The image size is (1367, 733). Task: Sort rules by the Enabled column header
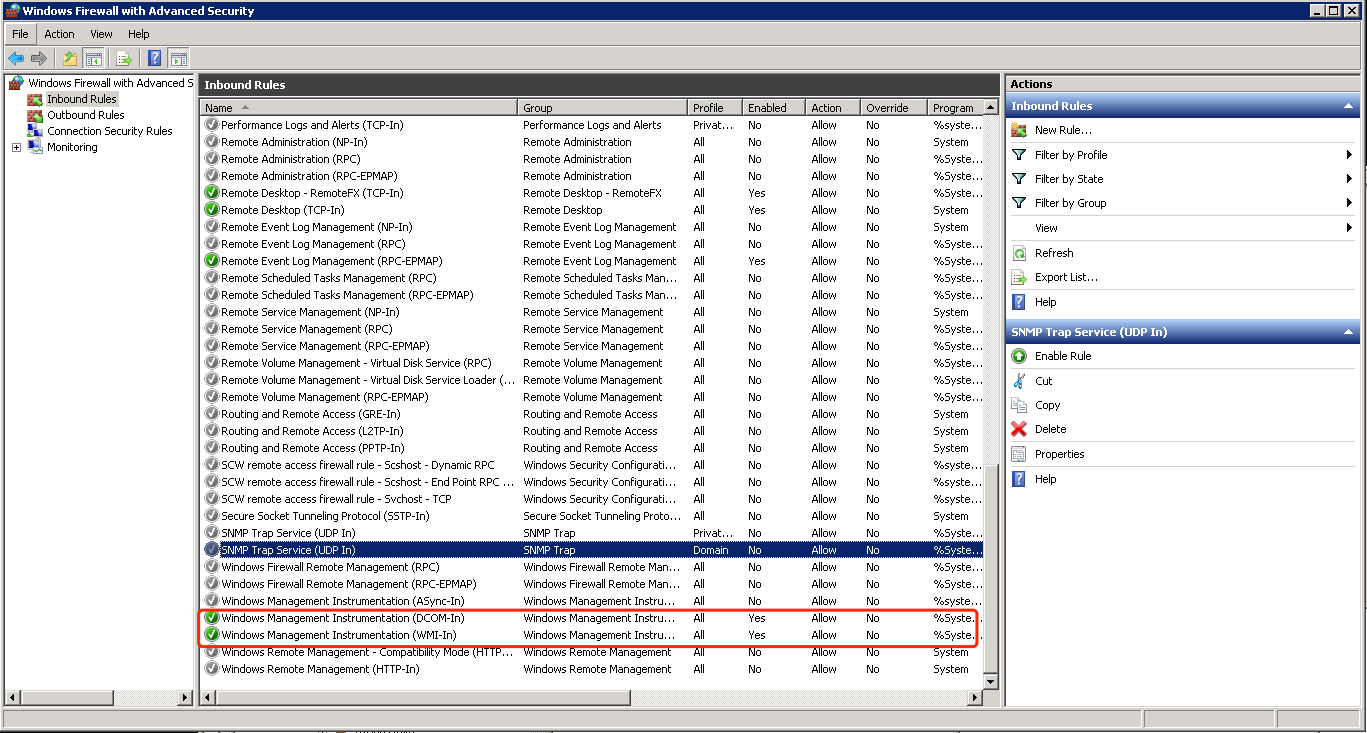(x=766, y=108)
